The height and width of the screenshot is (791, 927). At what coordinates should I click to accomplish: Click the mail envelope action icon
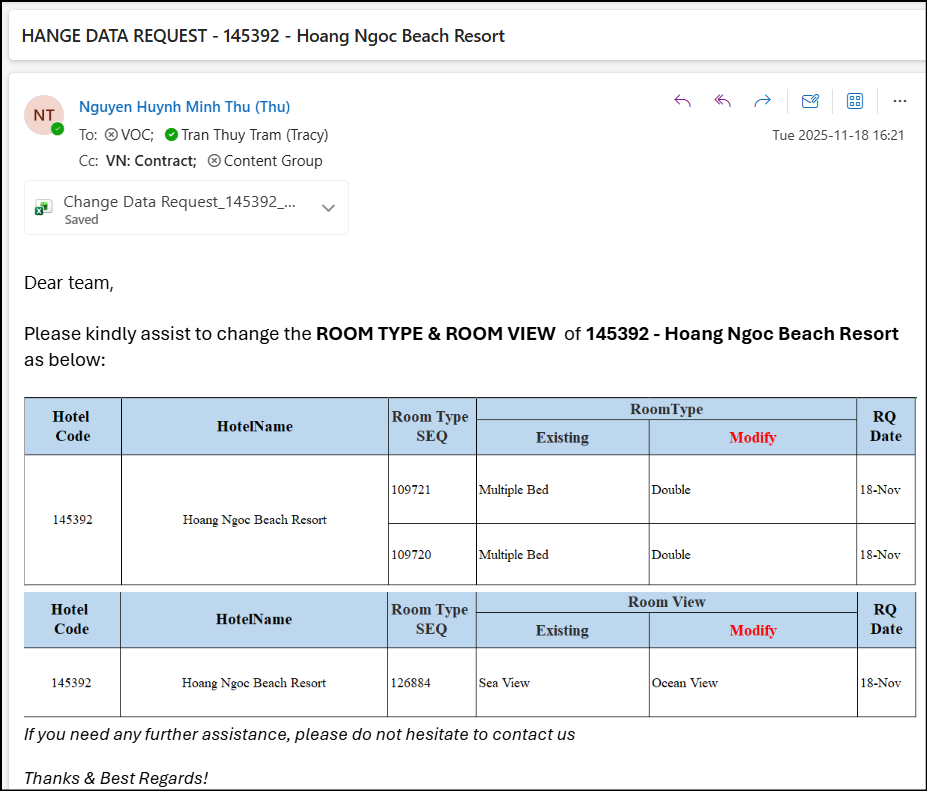coord(810,101)
